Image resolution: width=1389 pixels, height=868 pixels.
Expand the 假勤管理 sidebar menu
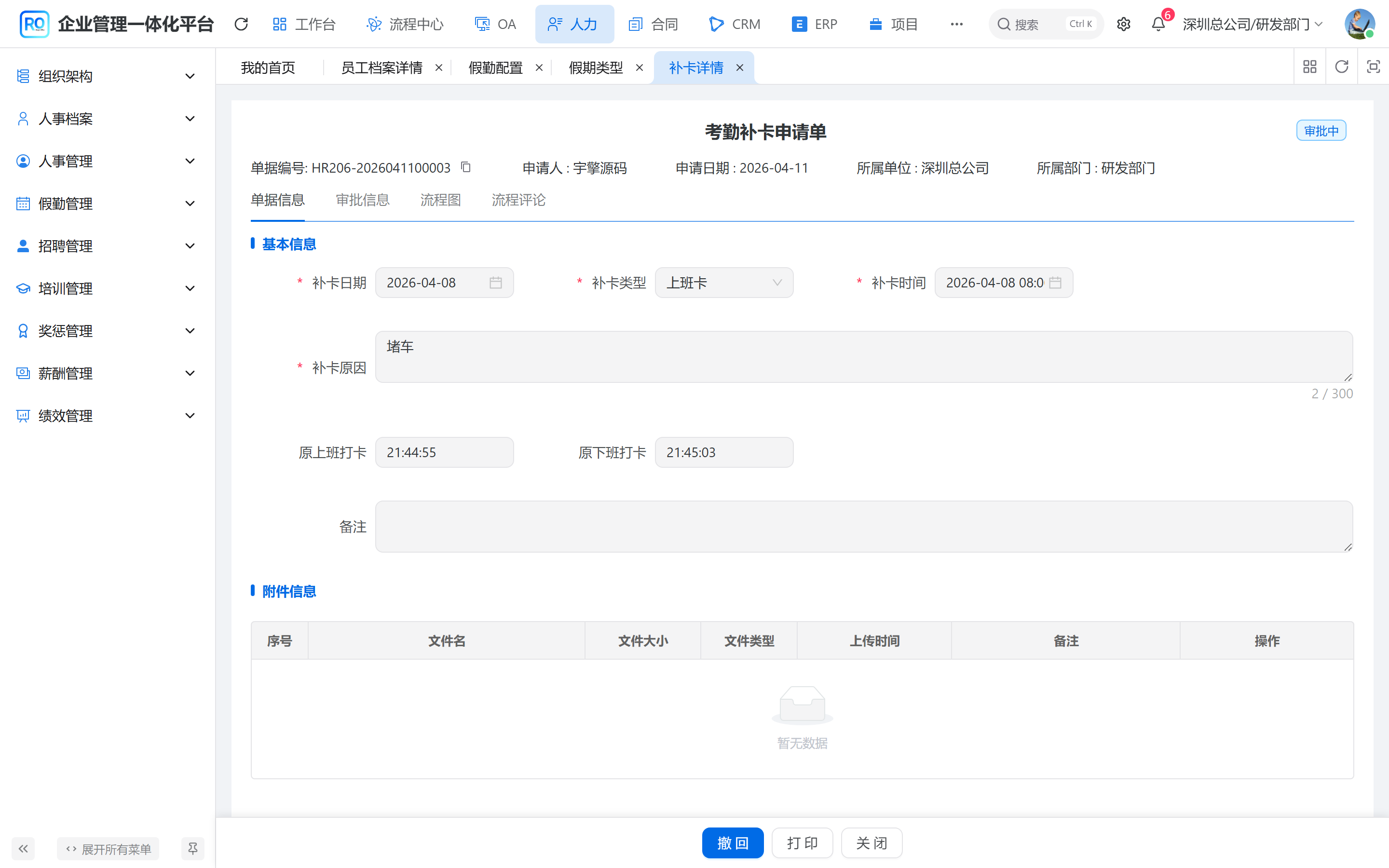(108, 204)
